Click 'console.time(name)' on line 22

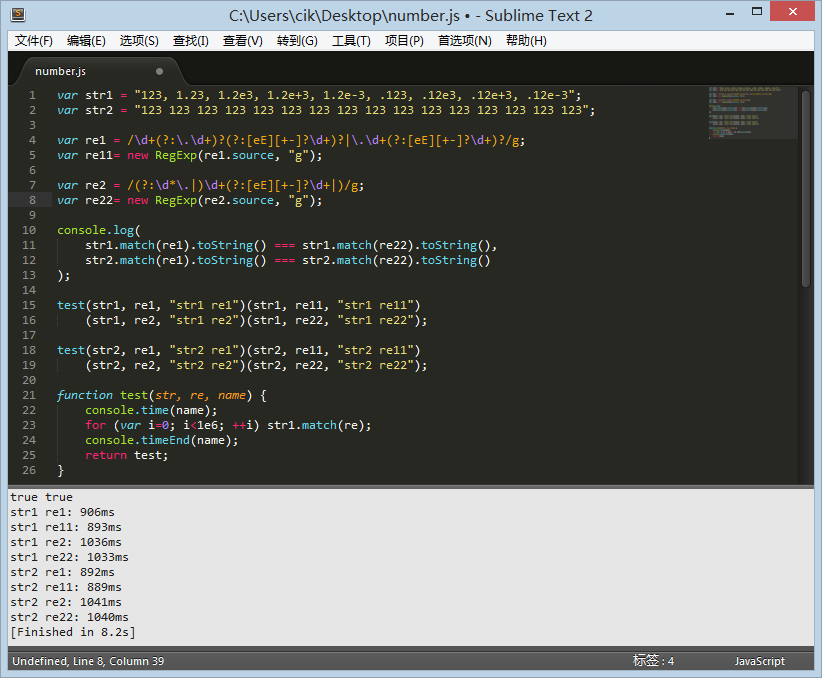pyautogui.click(x=148, y=411)
